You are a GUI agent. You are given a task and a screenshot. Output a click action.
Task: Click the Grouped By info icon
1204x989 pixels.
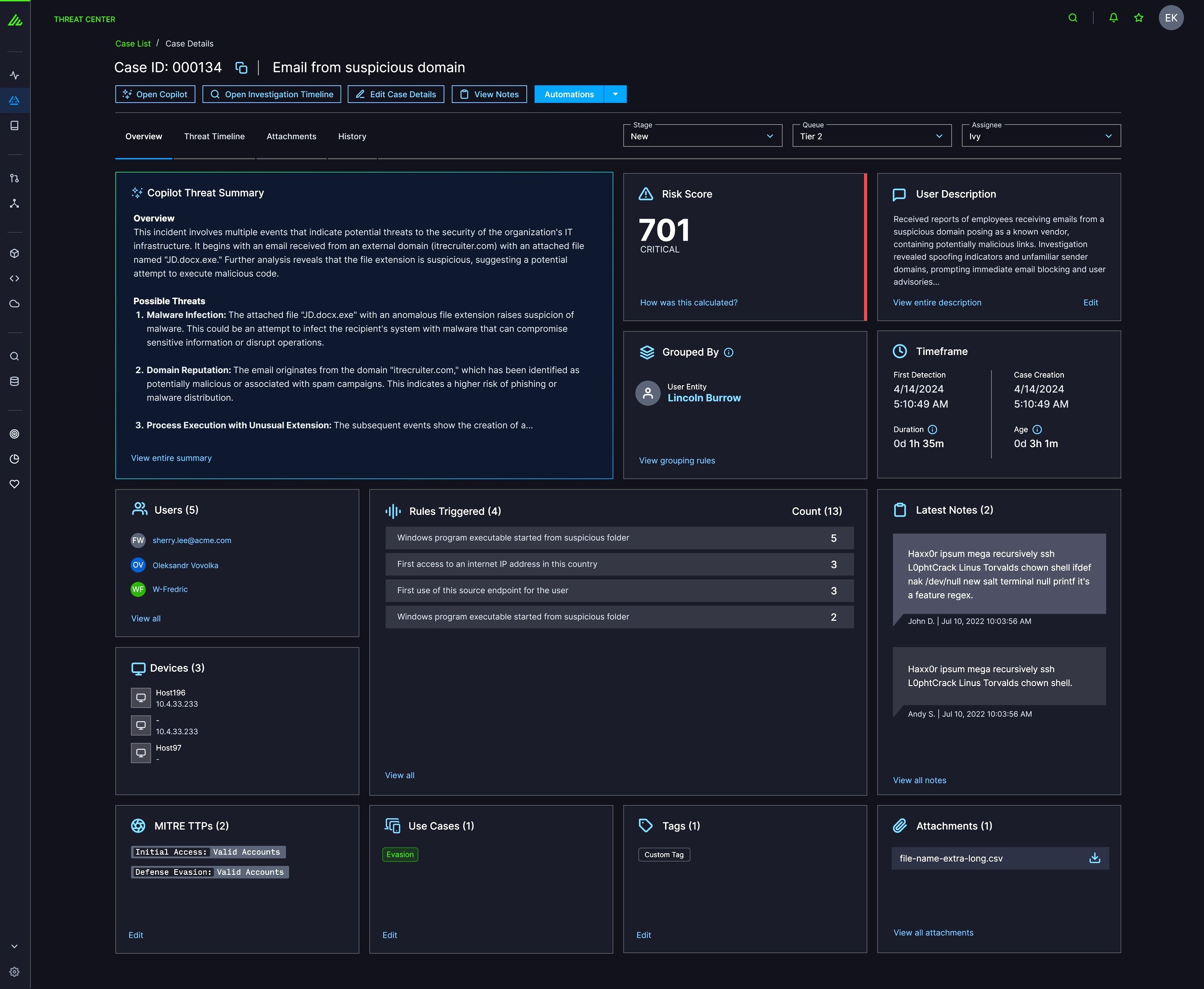click(728, 352)
